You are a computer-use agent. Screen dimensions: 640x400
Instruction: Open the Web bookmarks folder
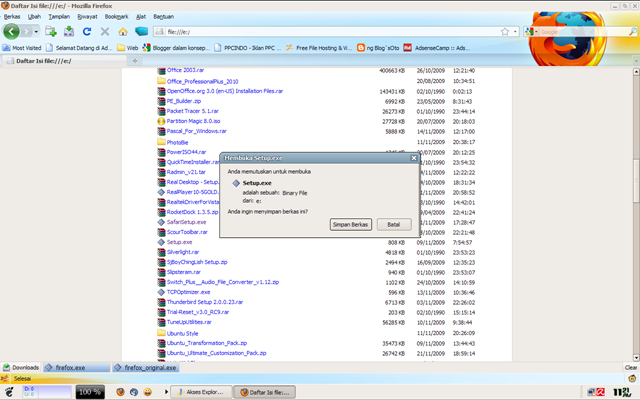coord(128,48)
